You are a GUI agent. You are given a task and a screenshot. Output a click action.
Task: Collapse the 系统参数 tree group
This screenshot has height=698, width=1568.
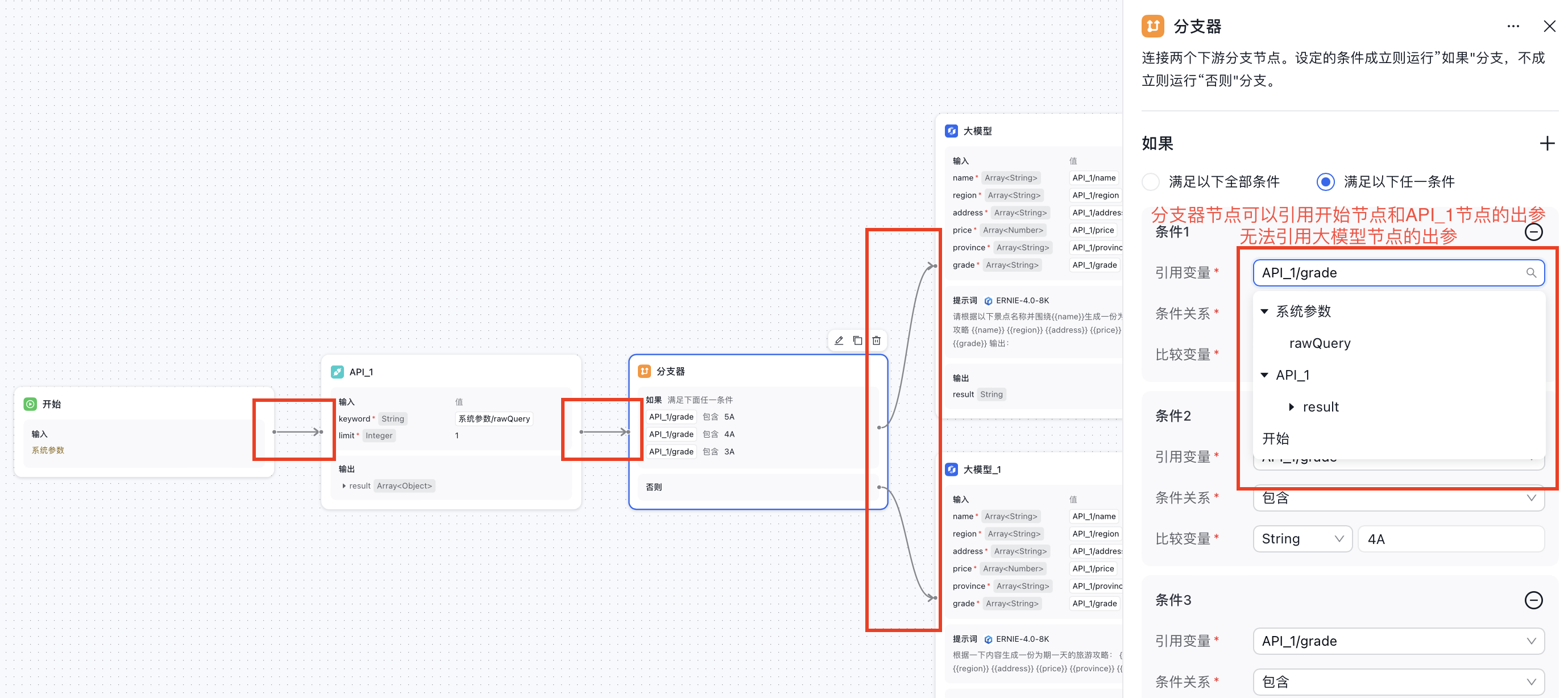[1264, 311]
